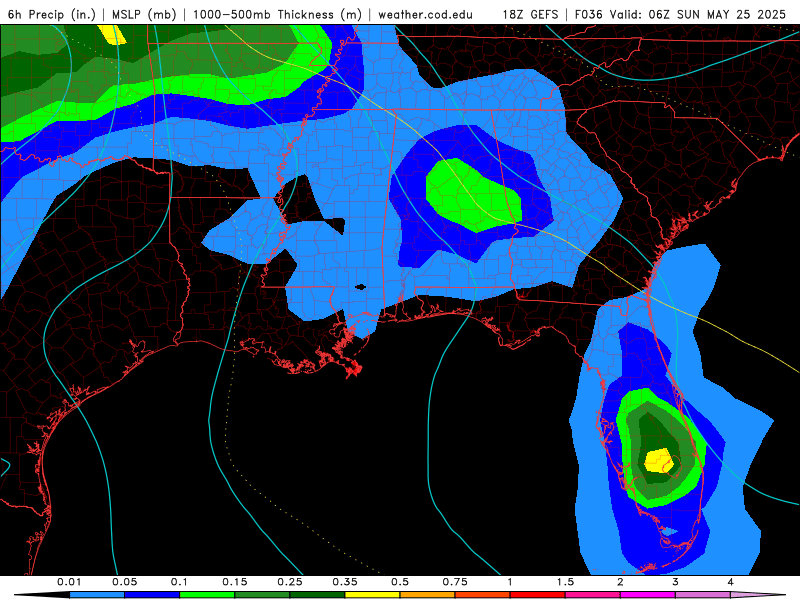Screen dimensions: 800x600
Task: Click the 0.75 legend value
Action: (455, 582)
